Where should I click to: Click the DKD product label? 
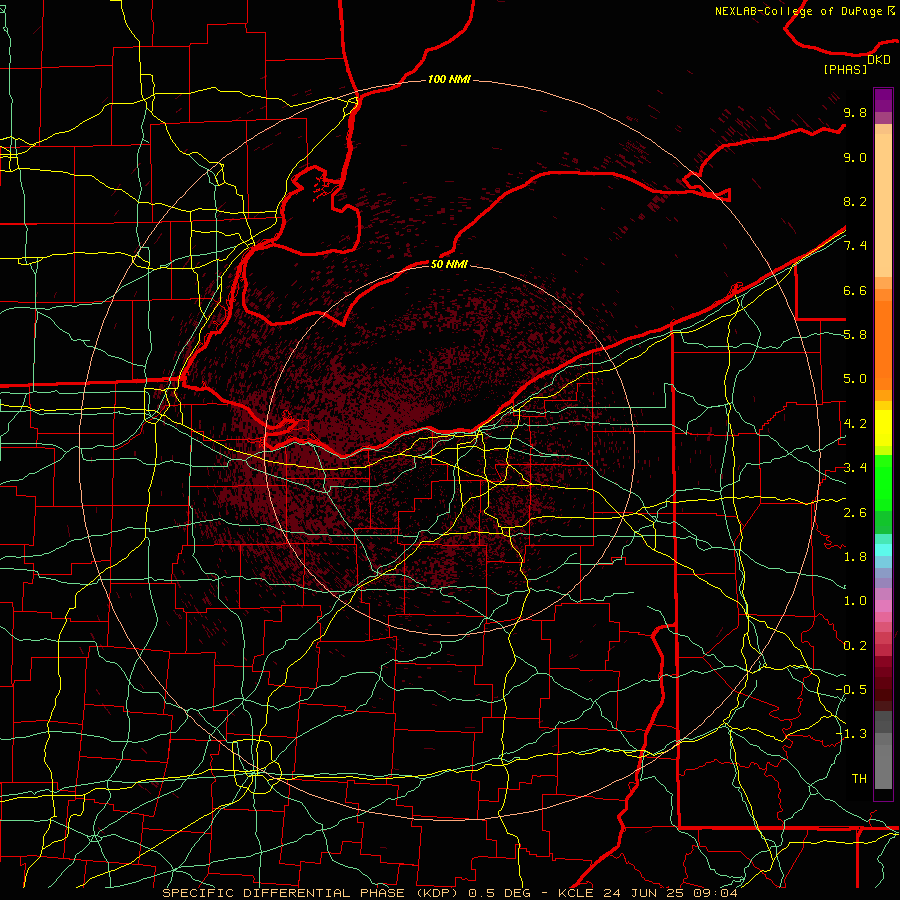click(x=879, y=59)
